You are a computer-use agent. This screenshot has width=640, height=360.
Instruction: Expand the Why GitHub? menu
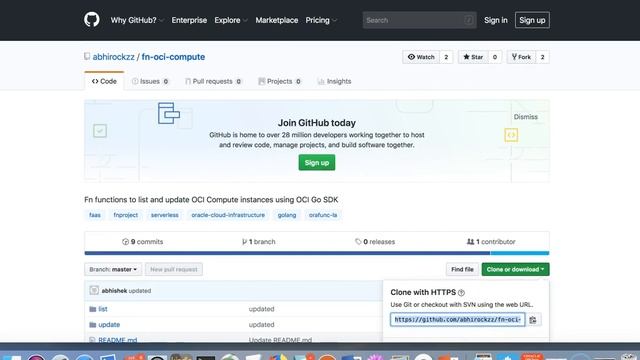click(x=137, y=20)
